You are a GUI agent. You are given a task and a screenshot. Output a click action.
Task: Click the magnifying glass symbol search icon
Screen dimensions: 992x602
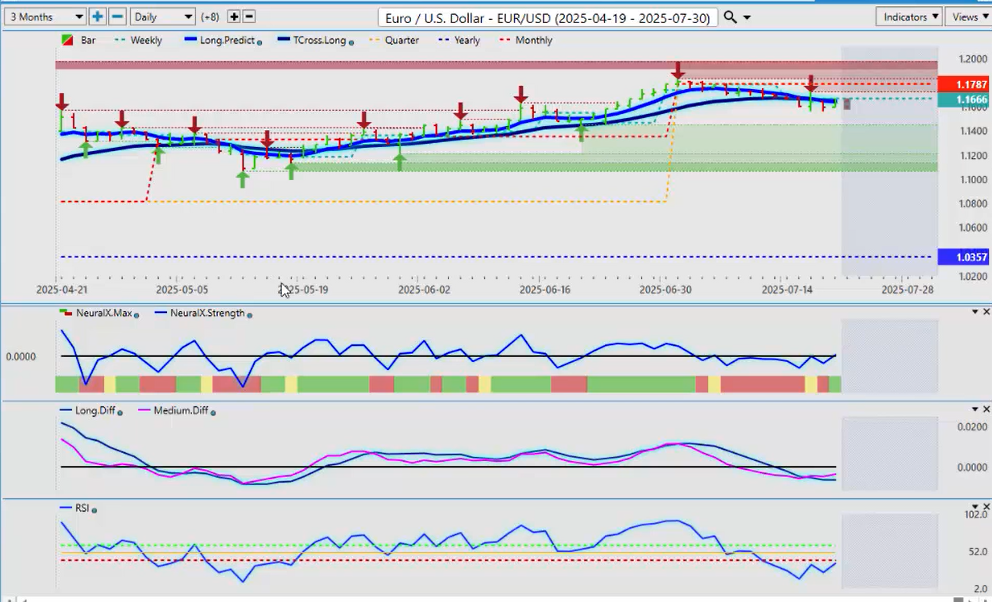[x=730, y=17]
